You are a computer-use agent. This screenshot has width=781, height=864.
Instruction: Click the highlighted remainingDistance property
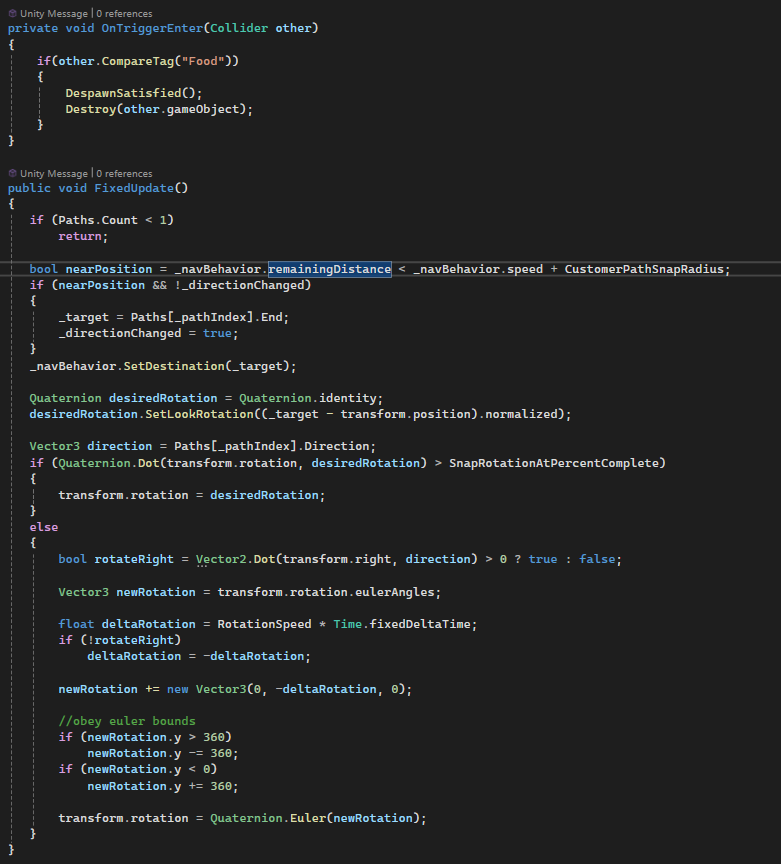(x=330, y=269)
